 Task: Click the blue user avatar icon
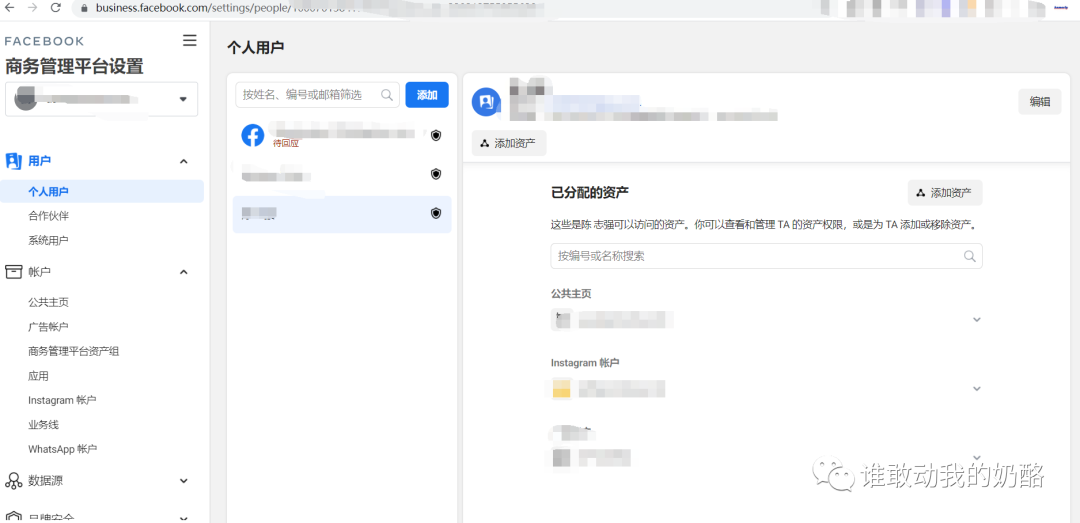[486, 102]
